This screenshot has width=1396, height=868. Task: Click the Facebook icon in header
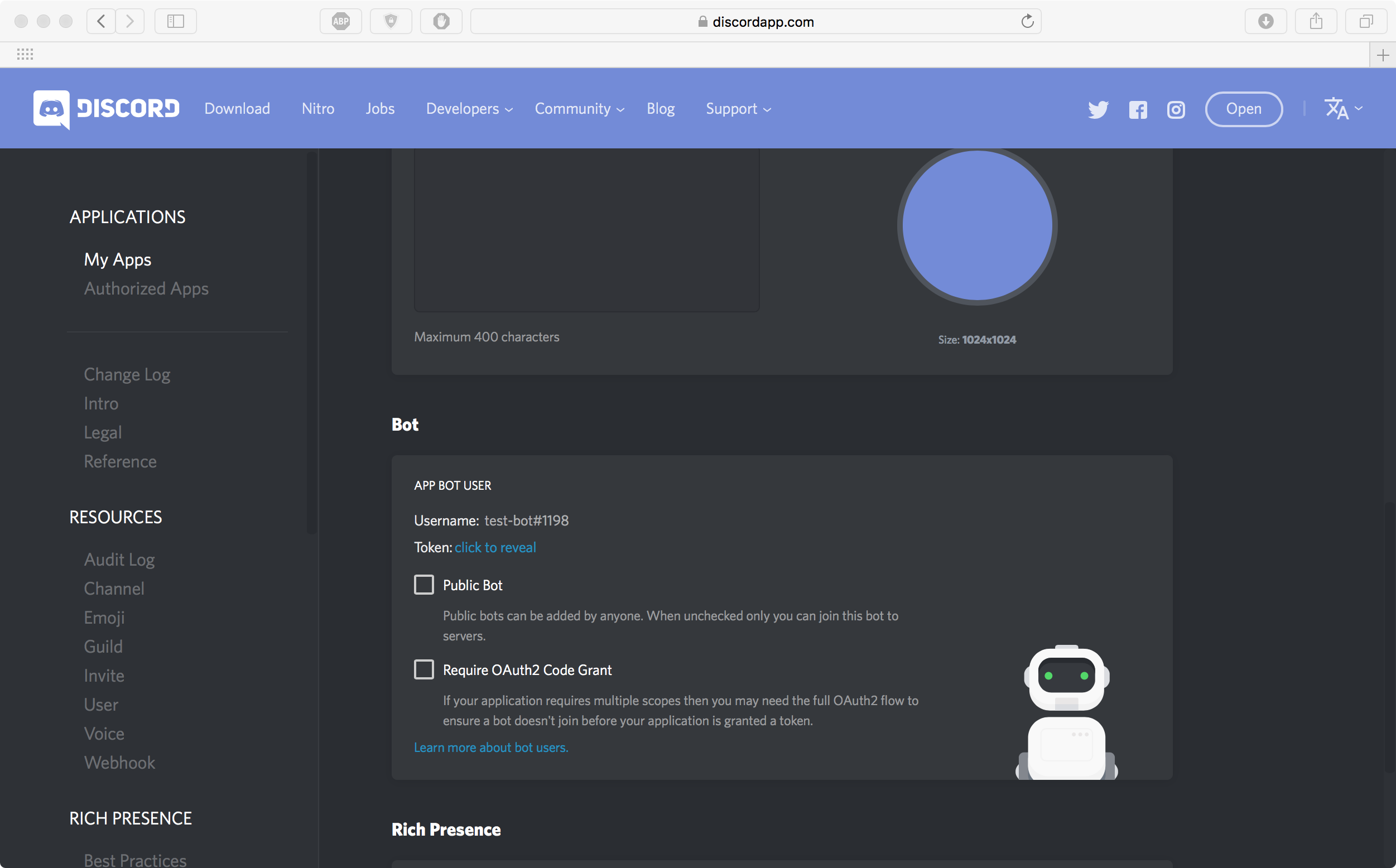[1138, 109]
